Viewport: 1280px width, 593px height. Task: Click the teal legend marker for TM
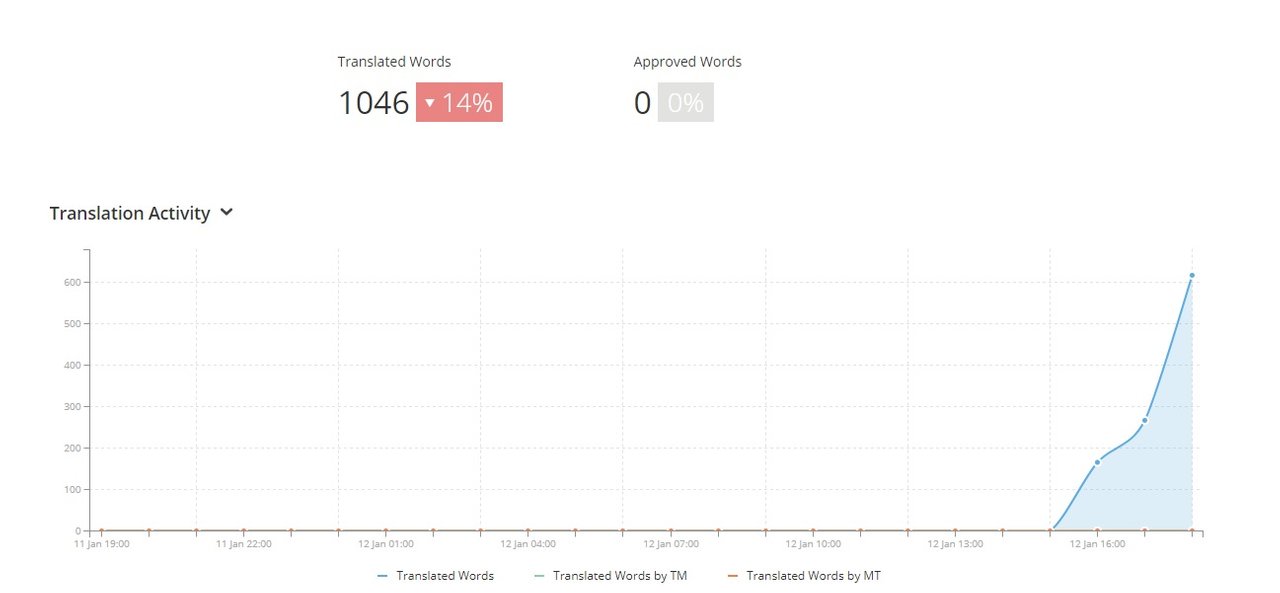tap(539, 576)
